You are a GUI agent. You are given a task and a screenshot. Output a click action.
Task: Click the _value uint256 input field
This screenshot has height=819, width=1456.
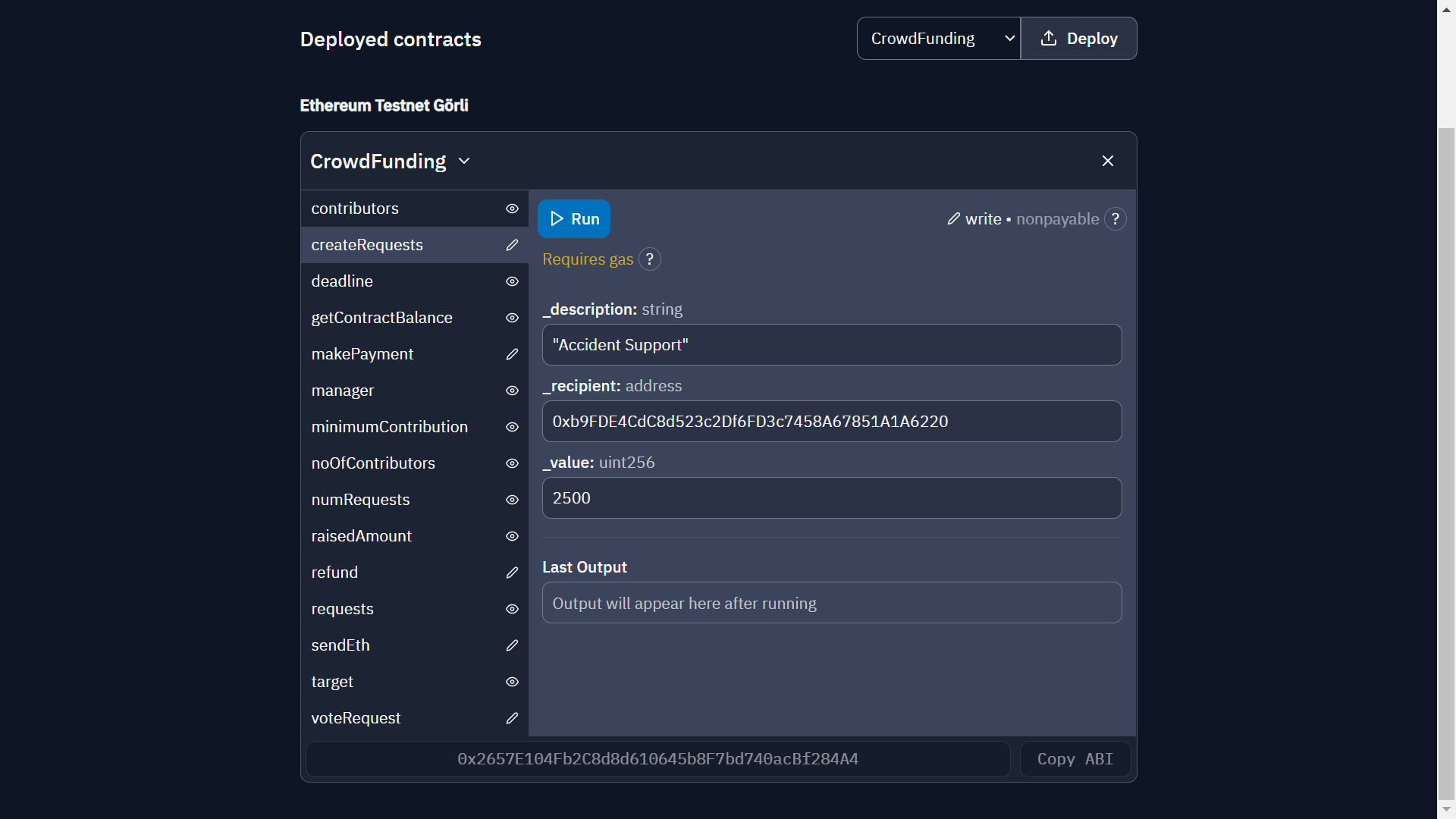(831, 498)
